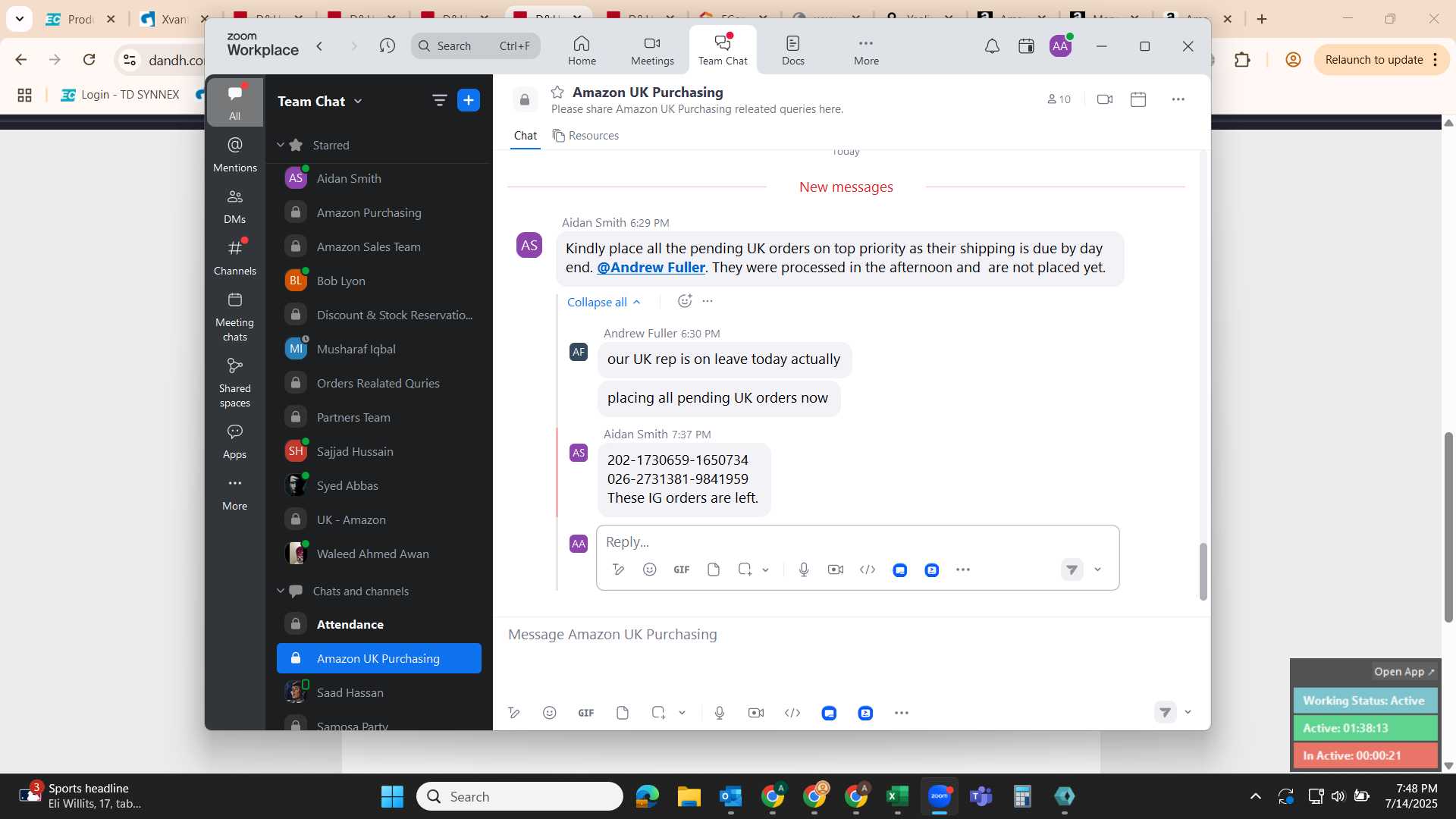Open profile avatar AA in Zoom top bar
The width and height of the screenshot is (1456, 819).
pos(1060,46)
